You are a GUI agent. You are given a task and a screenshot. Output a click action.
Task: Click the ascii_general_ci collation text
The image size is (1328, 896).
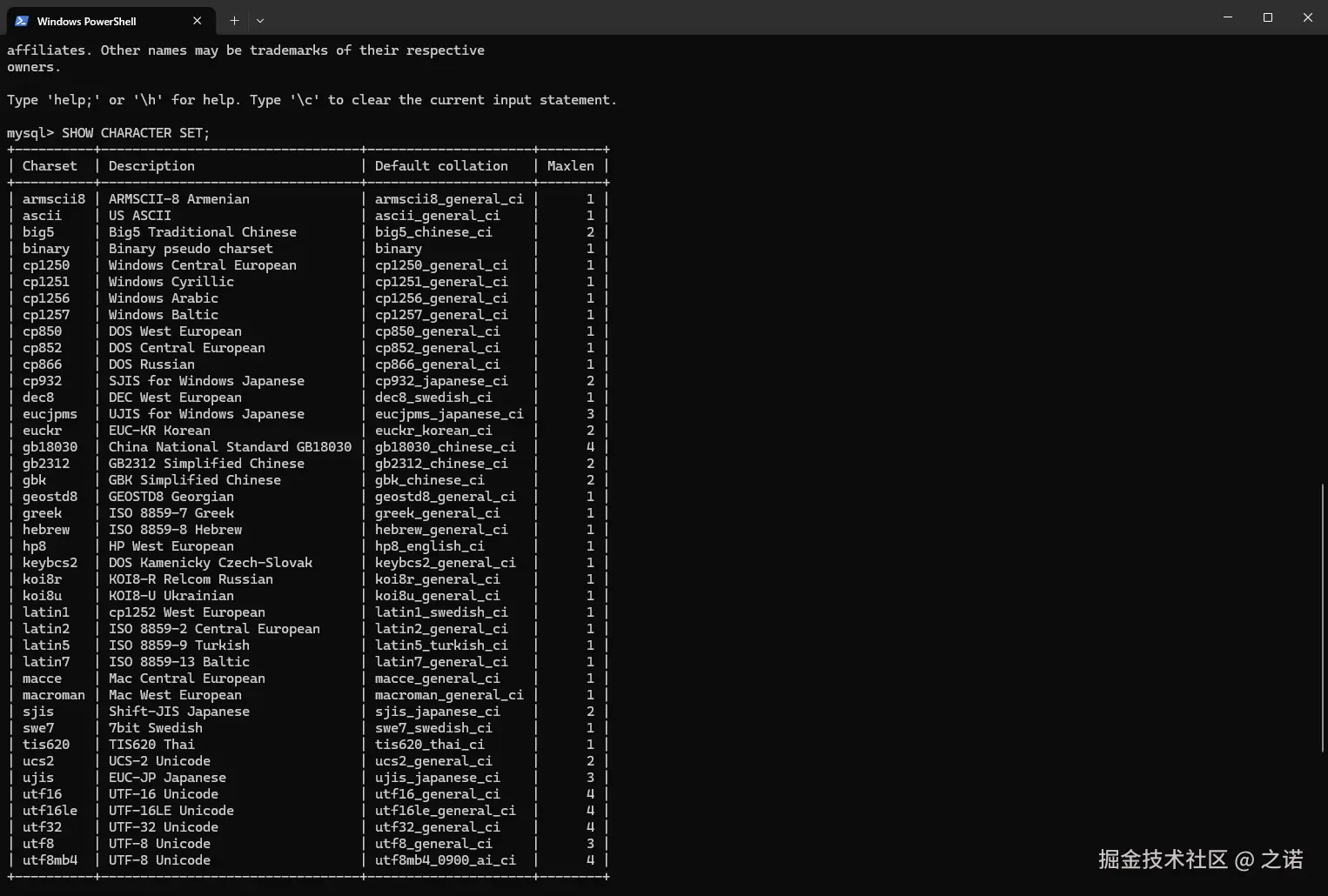[x=437, y=215]
